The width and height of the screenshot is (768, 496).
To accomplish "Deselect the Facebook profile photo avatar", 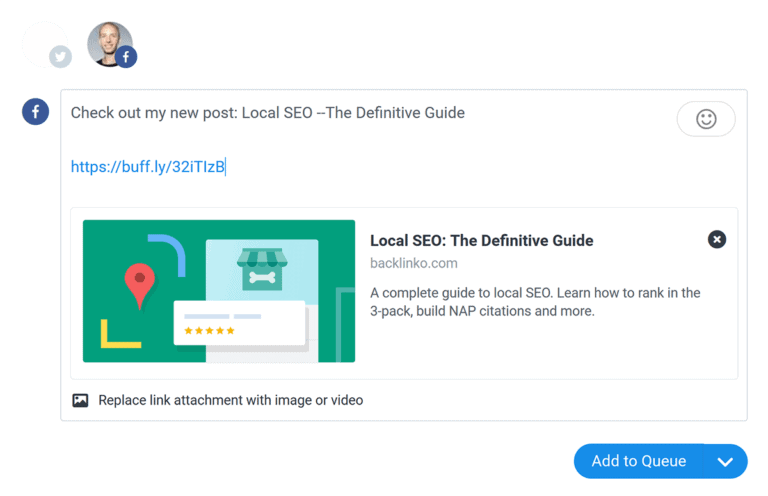I will (x=108, y=42).
